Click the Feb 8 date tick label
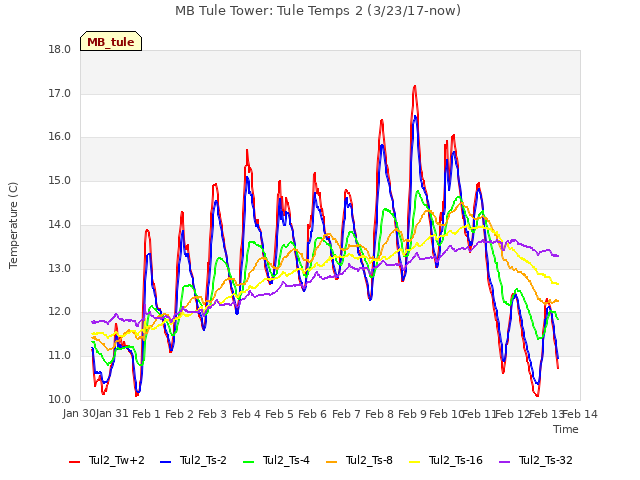The width and height of the screenshot is (640, 480). [x=379, y=414]
